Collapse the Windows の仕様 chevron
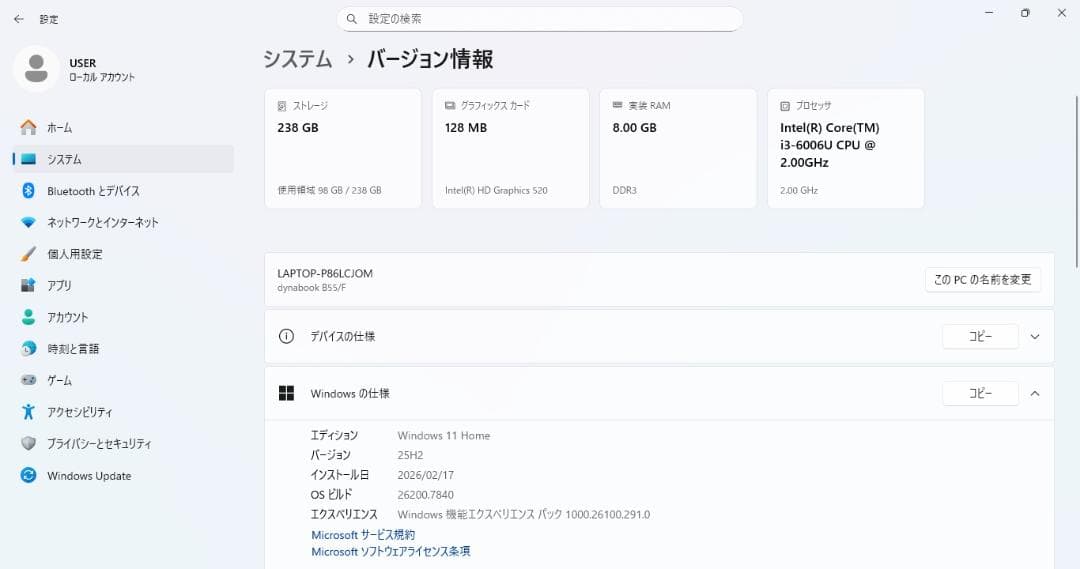 [x=1035, y=393]
